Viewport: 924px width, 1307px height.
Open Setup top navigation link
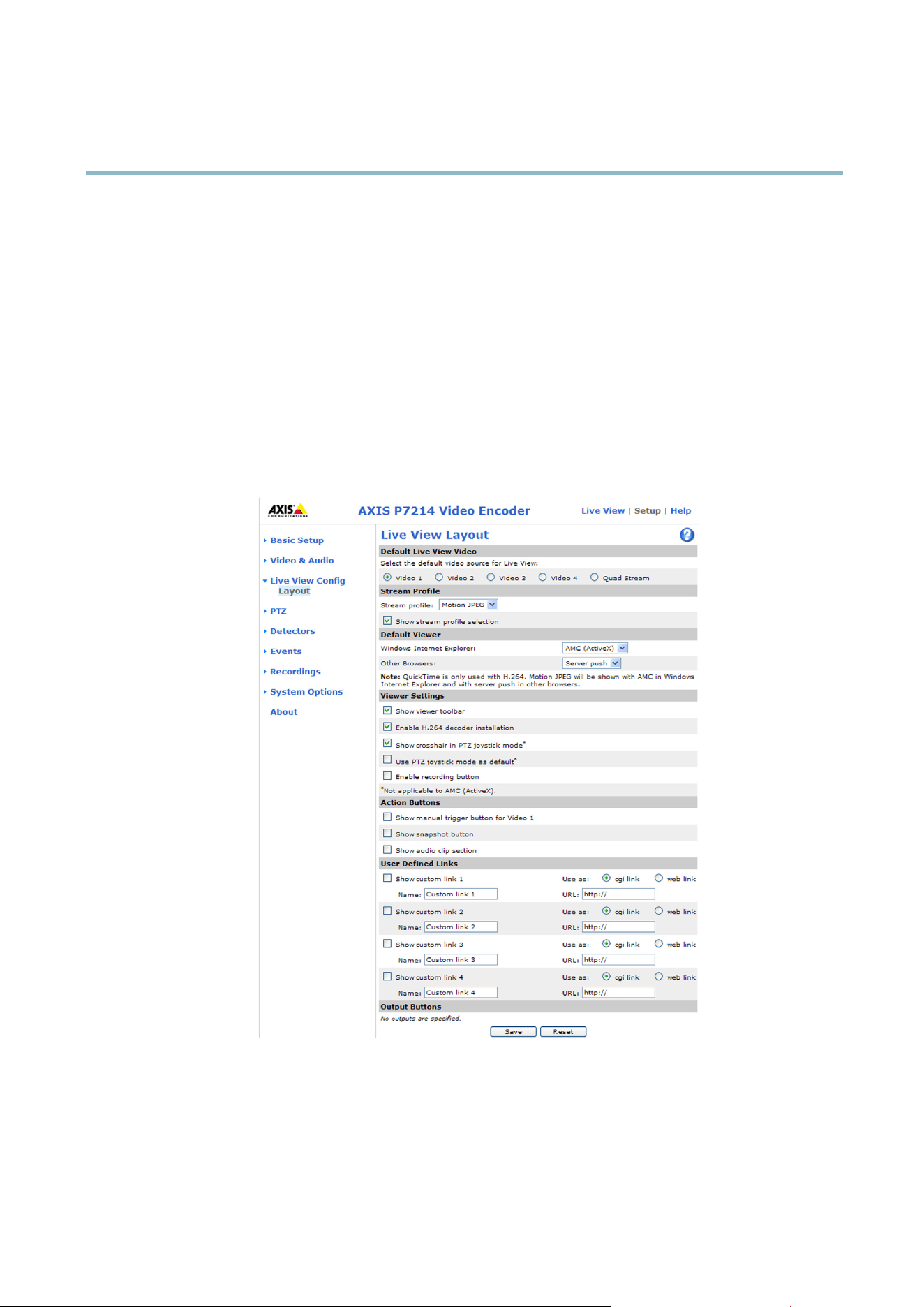[647, 511]
